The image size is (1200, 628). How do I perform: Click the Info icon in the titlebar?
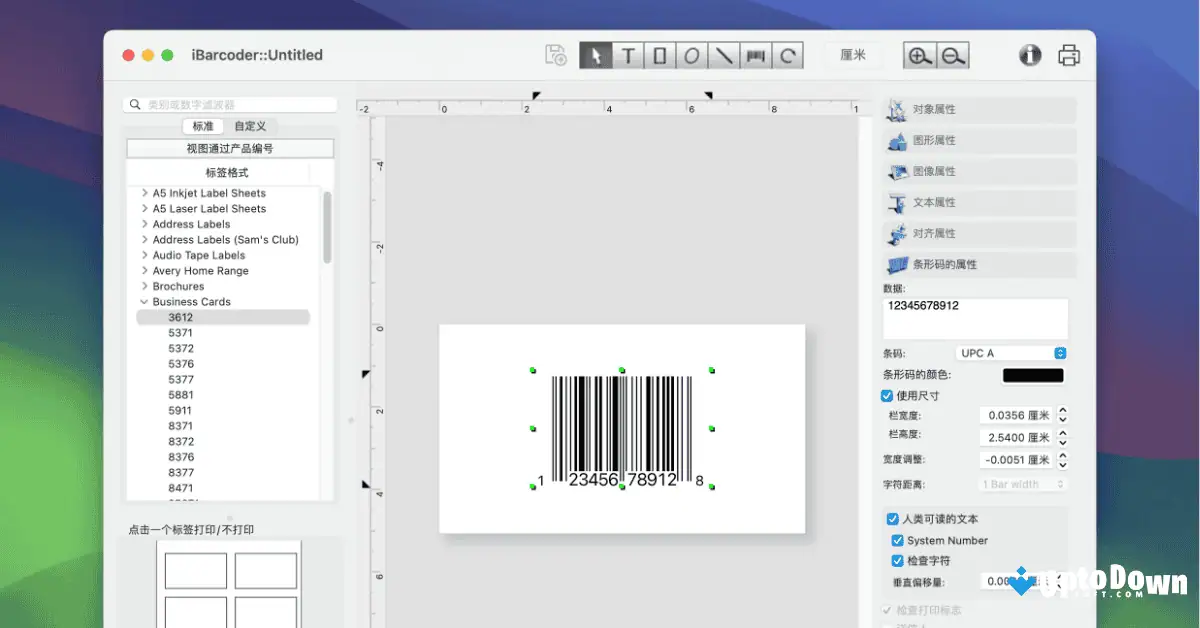1030,56
